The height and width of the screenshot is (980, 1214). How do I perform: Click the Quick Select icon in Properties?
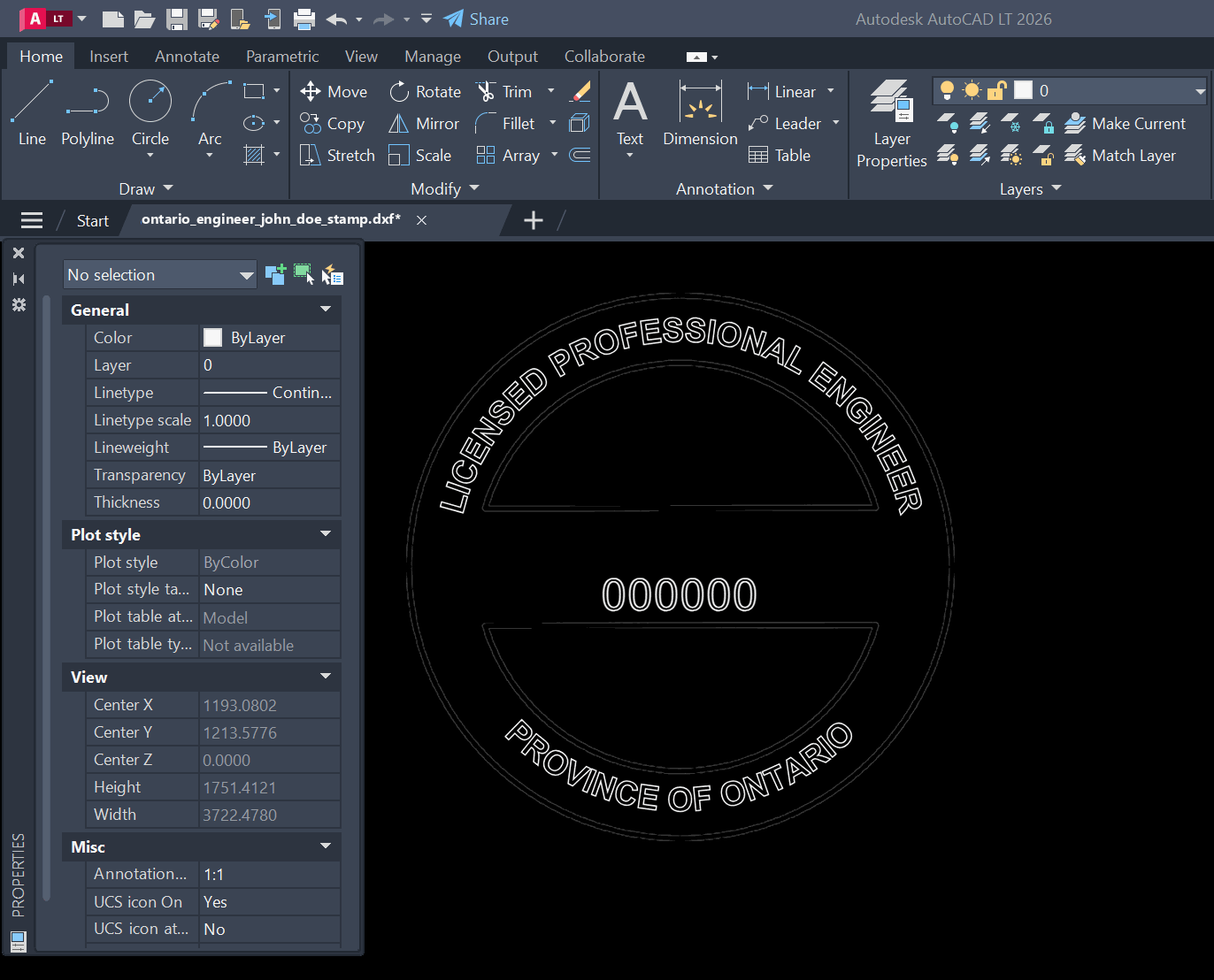[x=333, y=275]
